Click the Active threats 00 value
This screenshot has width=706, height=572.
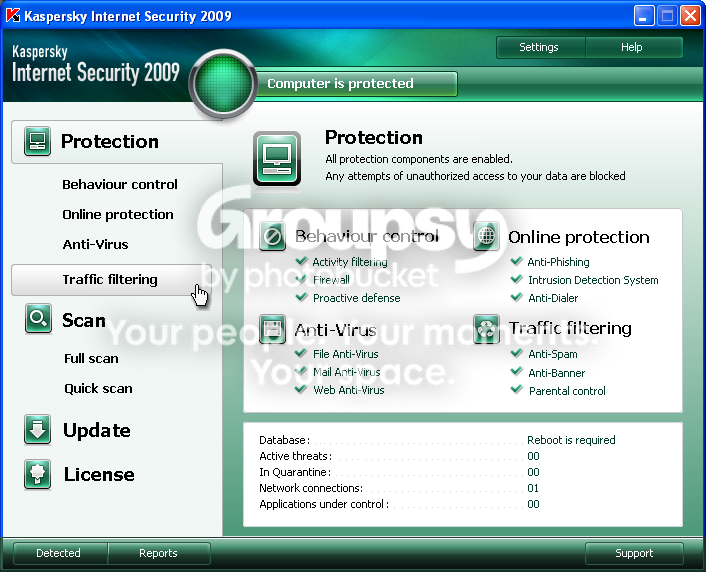[533, 456]
